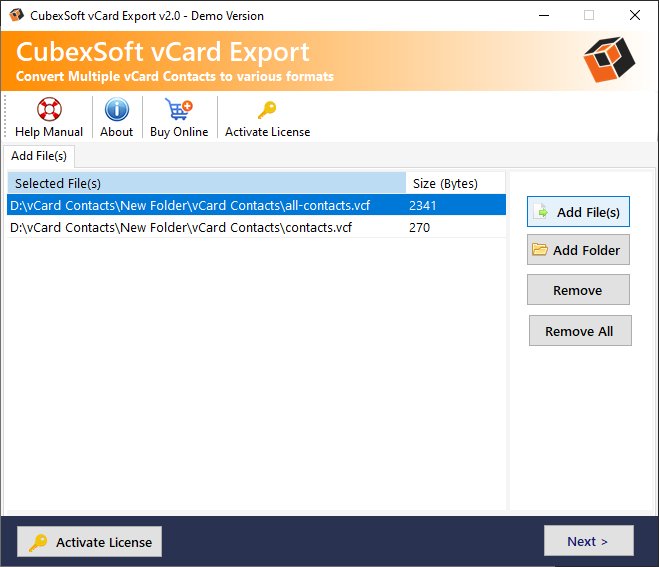Click the Remove All button

[x=580, y=331]
